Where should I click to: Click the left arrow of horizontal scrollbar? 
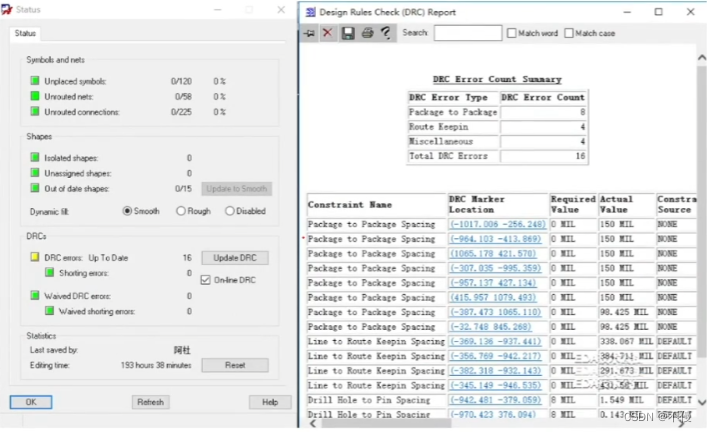pyautogui.click(x=312, y=423)
